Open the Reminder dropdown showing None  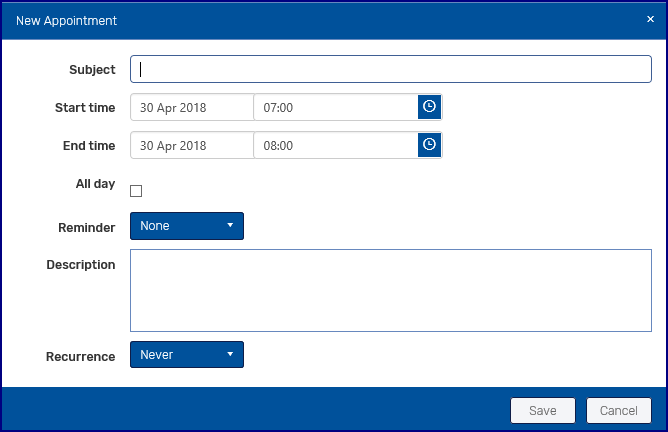187,226
